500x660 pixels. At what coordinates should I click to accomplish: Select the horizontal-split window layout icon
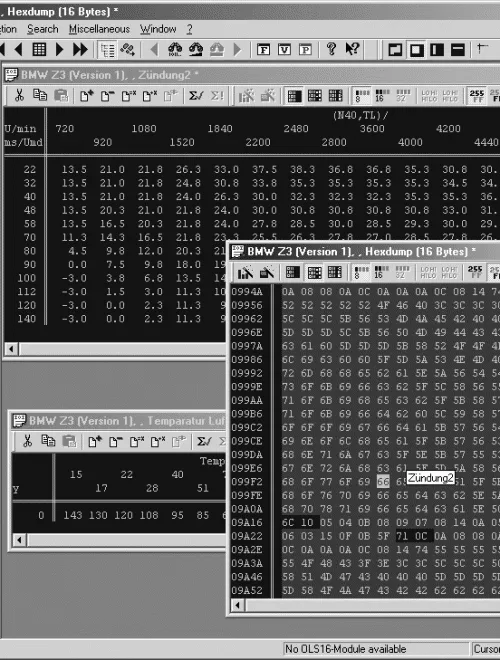tap(457, 50)
